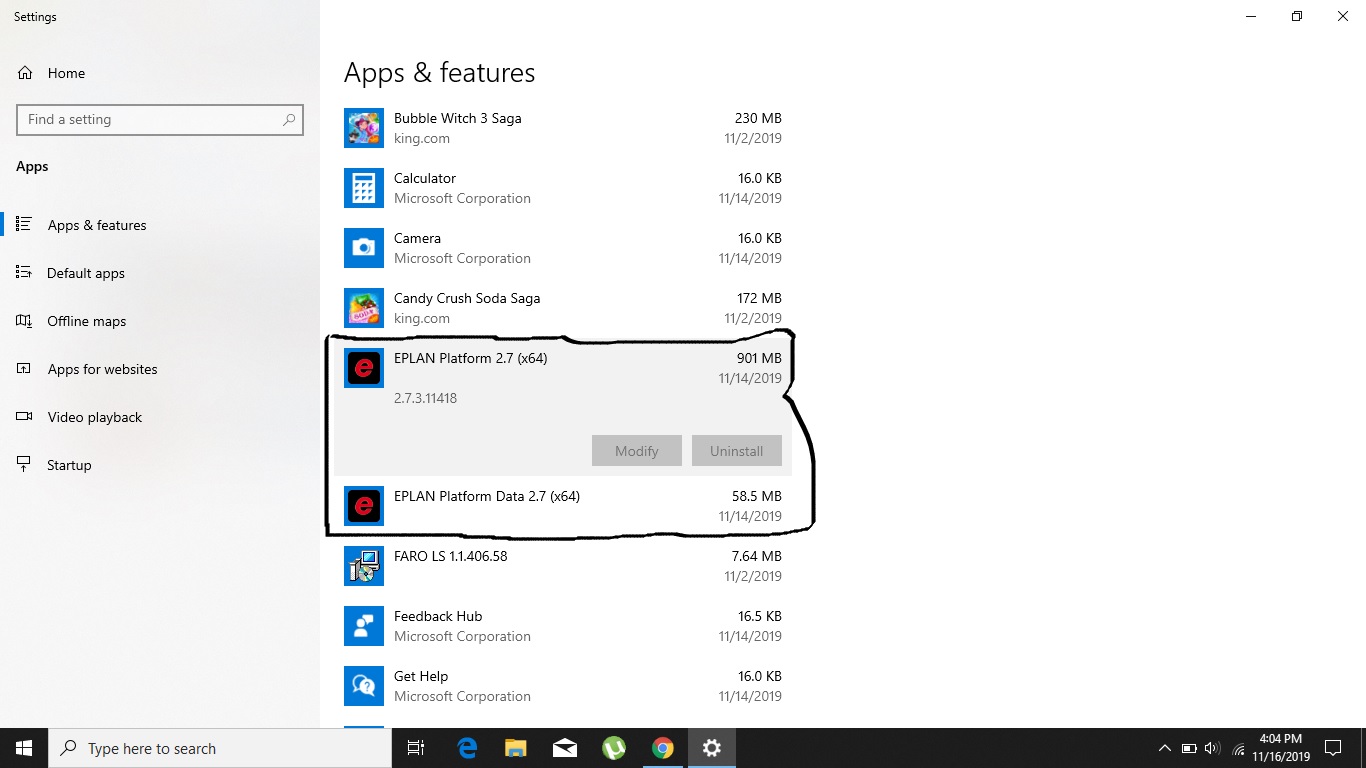Open Offline maps settings page
Viewport: 1366px width, 768px height.
[160, 321]
